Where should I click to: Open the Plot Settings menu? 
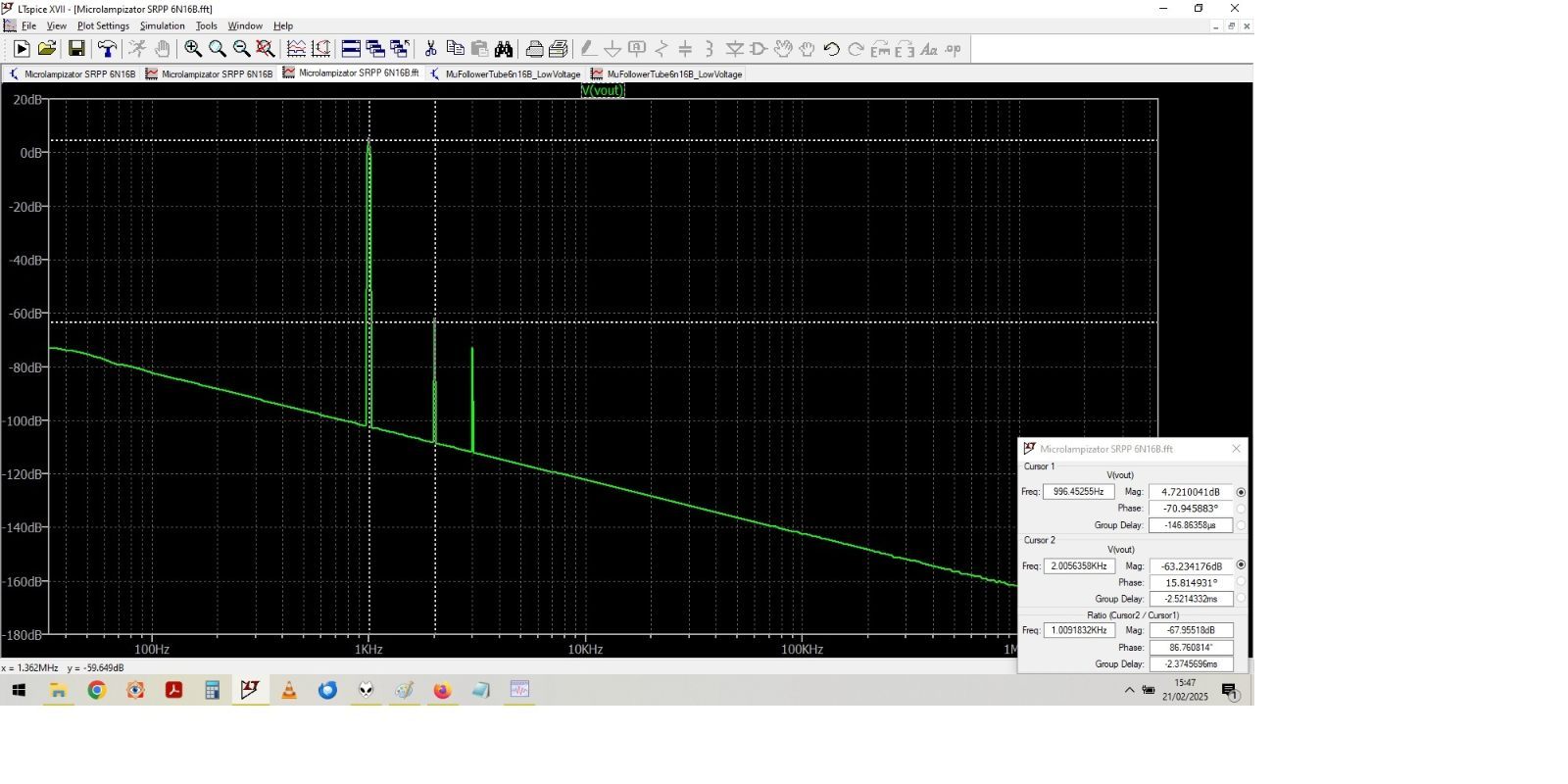coord(103,26)
